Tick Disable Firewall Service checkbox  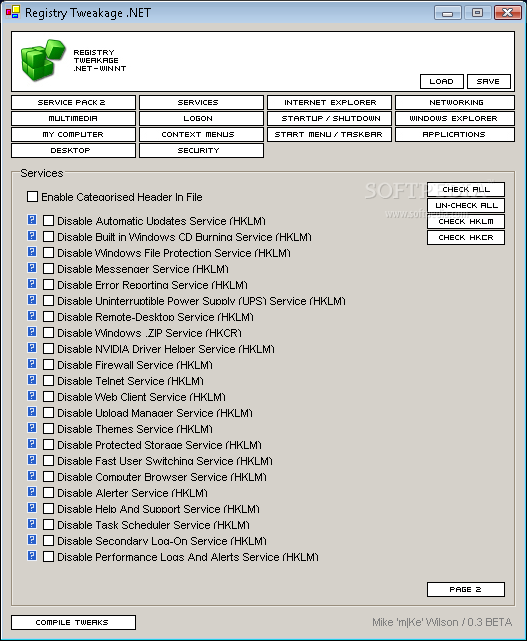(x=48, y=365)
